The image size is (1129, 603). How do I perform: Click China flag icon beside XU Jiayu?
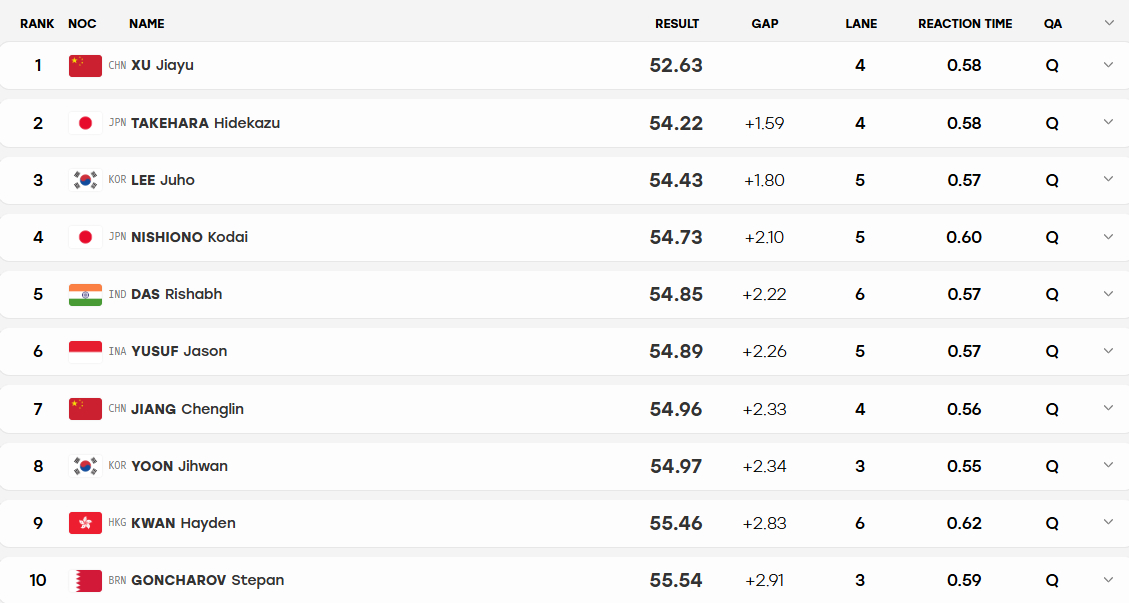[x=85, y=66]
